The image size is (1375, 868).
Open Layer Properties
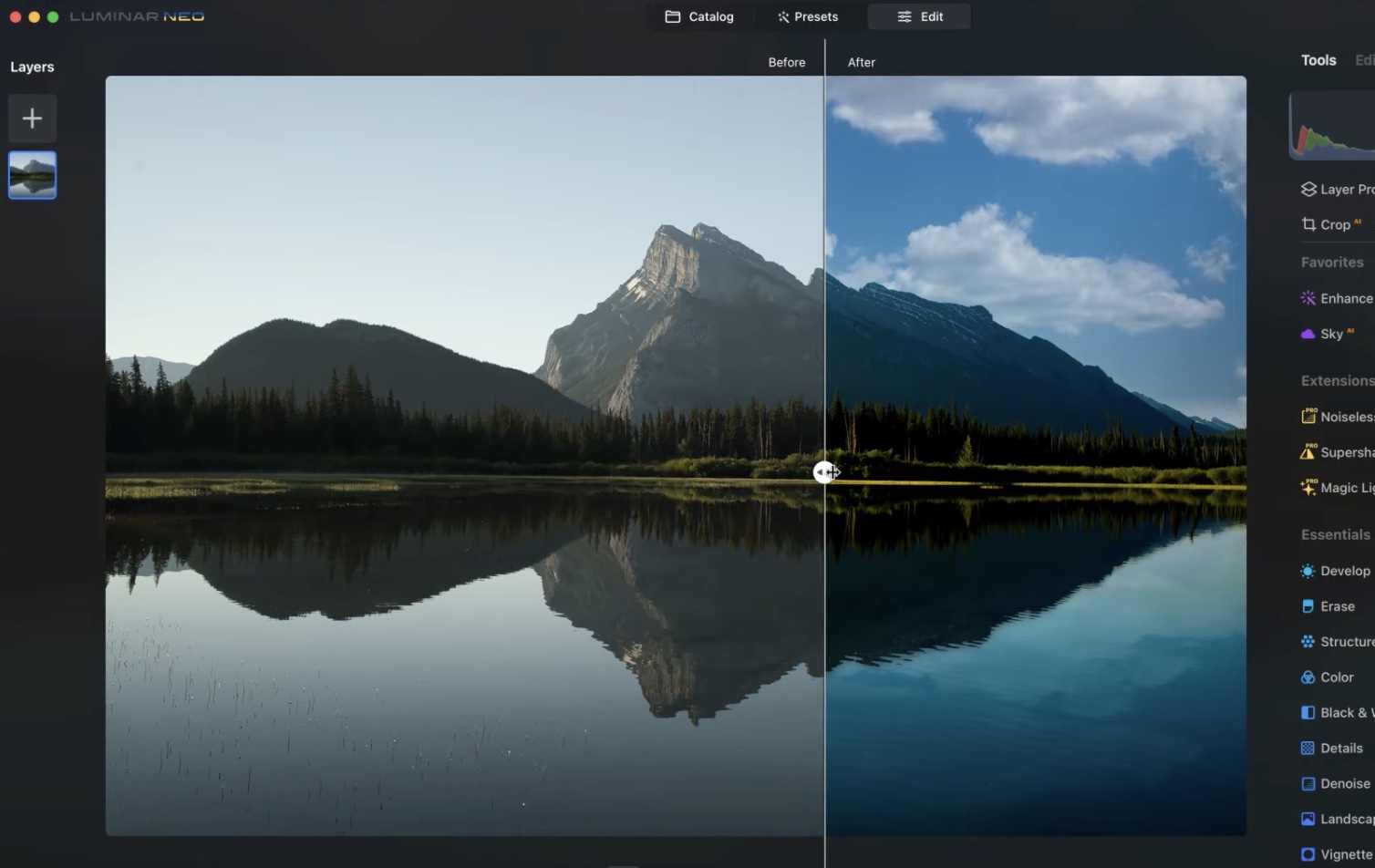(x=1342, y=189)
